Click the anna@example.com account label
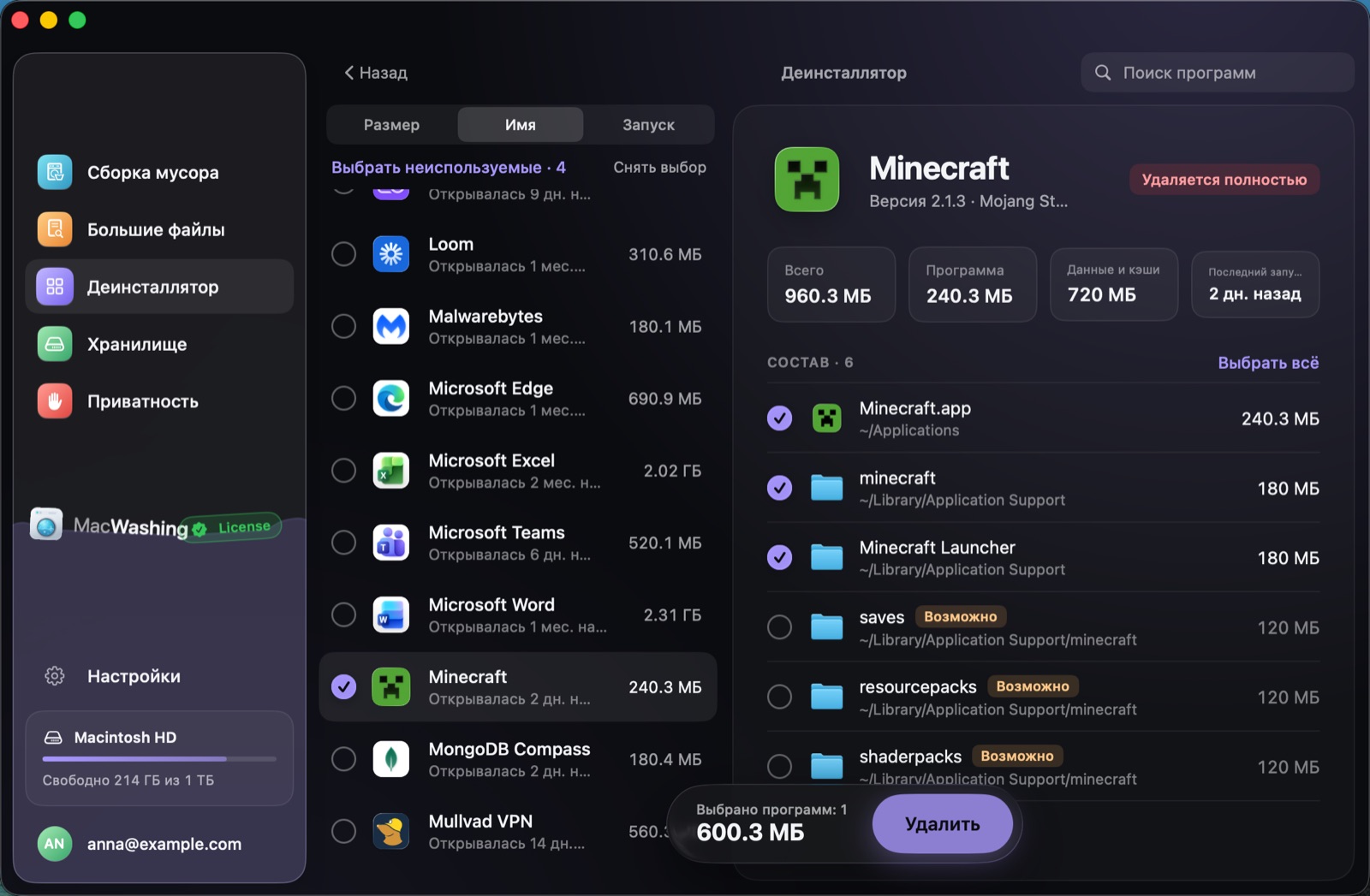This screenshot has width=1370, height=896. [x=164, y=844]
